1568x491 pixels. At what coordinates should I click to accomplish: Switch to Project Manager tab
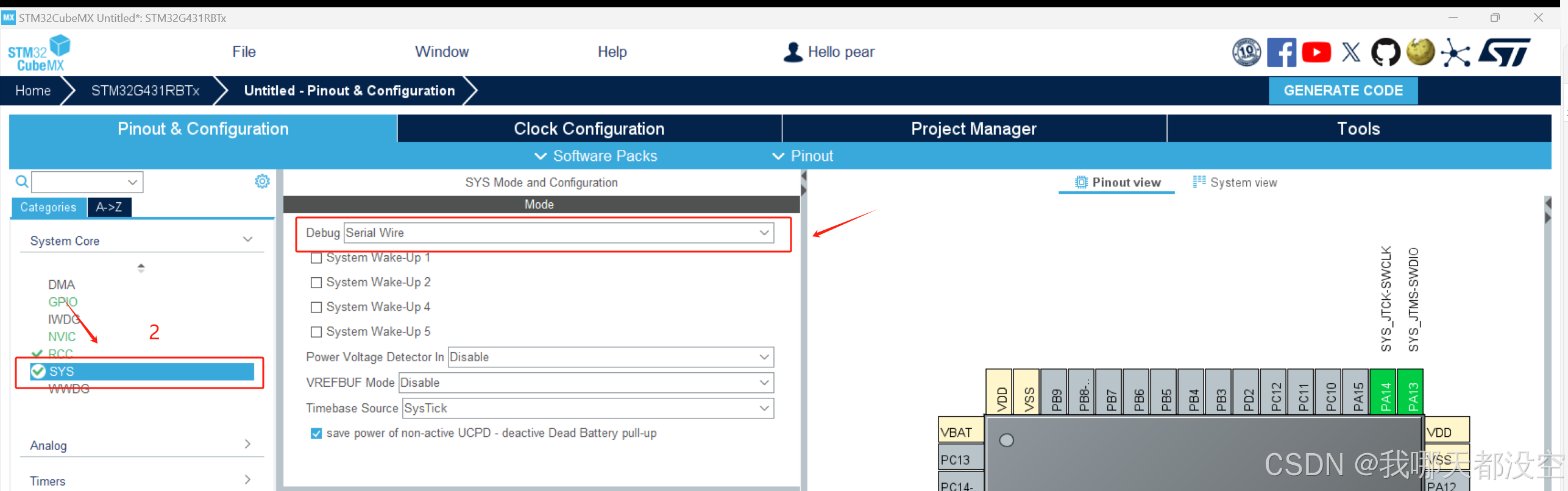[x=974, y=129]
